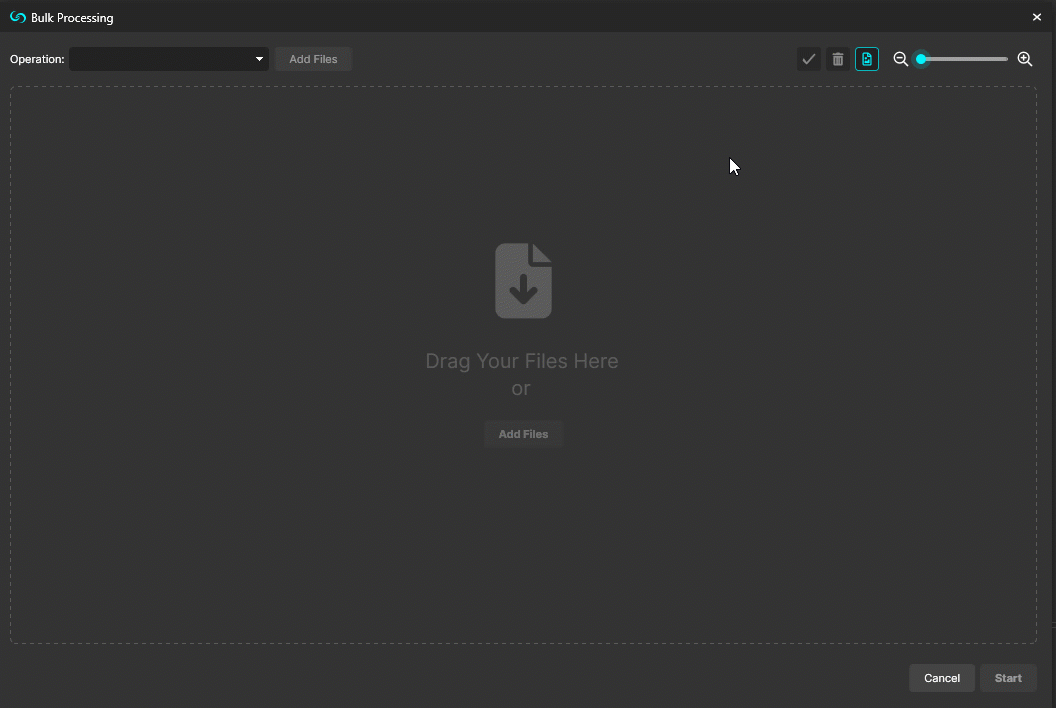Click the Drag Your Files Here text
This screenshot has height=708, width=1056.
pos(522,361)
